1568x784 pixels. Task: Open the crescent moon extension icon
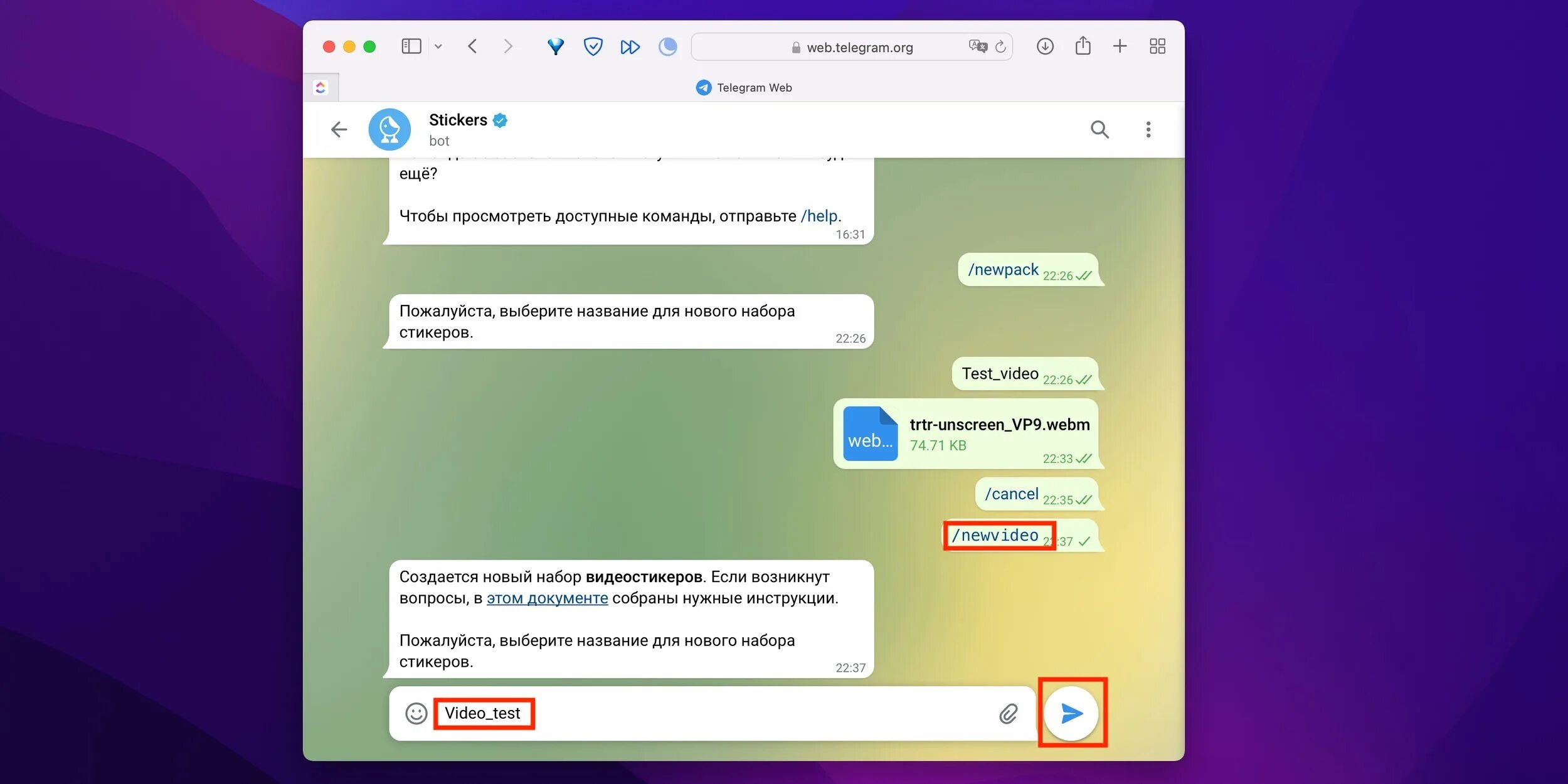(667, 46)
